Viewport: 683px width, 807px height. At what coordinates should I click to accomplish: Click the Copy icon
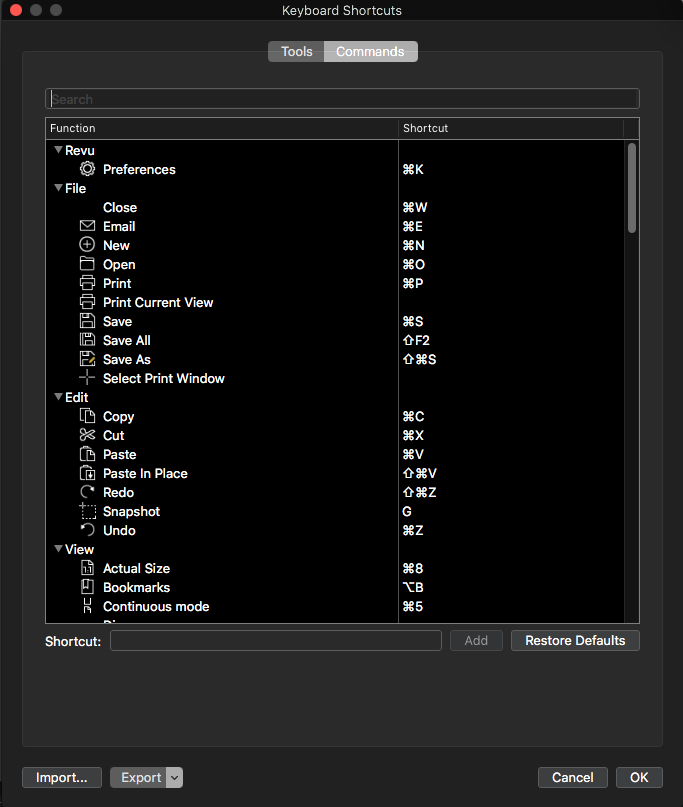pyautogui.click(x=87, y=416)
